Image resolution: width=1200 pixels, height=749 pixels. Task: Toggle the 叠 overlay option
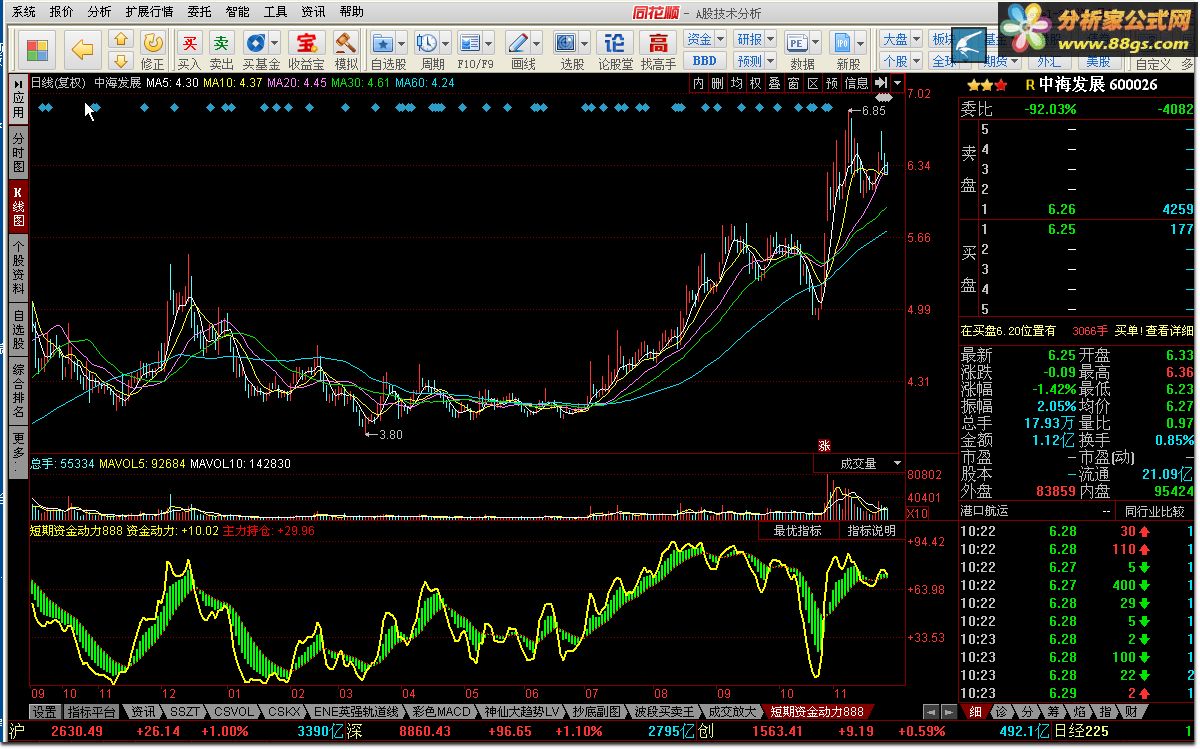[x=774, y=83]
